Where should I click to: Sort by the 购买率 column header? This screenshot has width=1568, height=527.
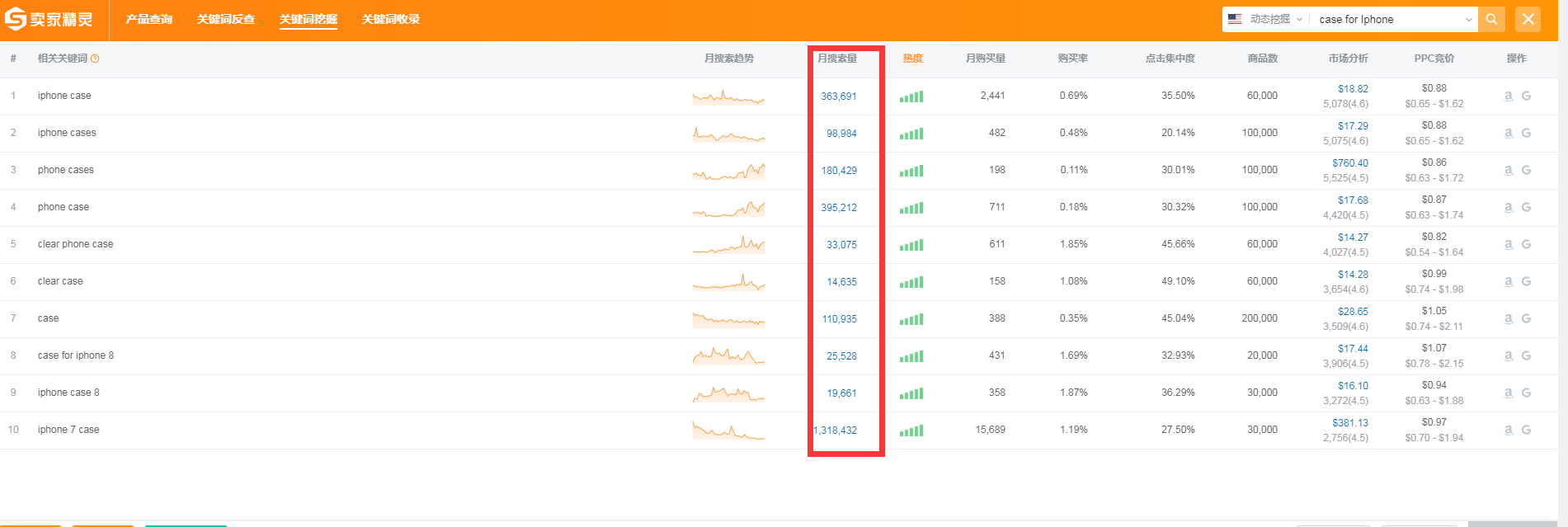[x=1073, y=59]
